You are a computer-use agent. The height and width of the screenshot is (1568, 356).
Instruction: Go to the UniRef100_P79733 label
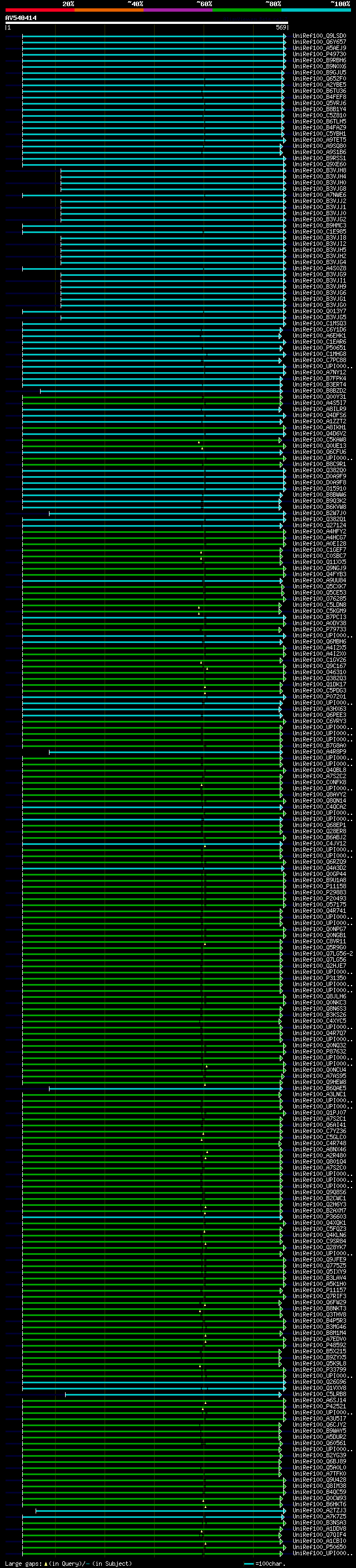(x=319, y=630)
